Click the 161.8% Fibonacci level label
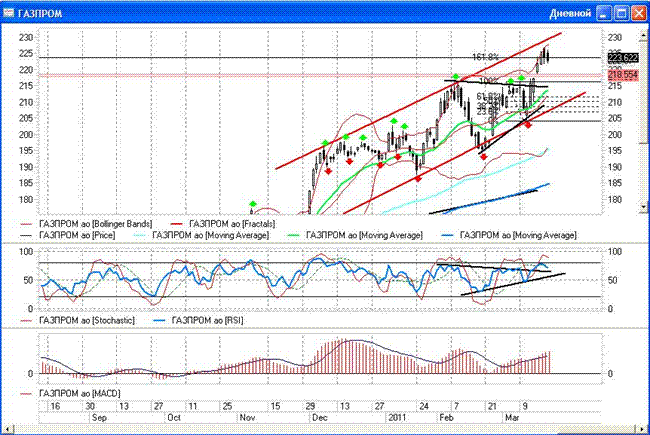The image size is (650, 435). click(485, 57)
